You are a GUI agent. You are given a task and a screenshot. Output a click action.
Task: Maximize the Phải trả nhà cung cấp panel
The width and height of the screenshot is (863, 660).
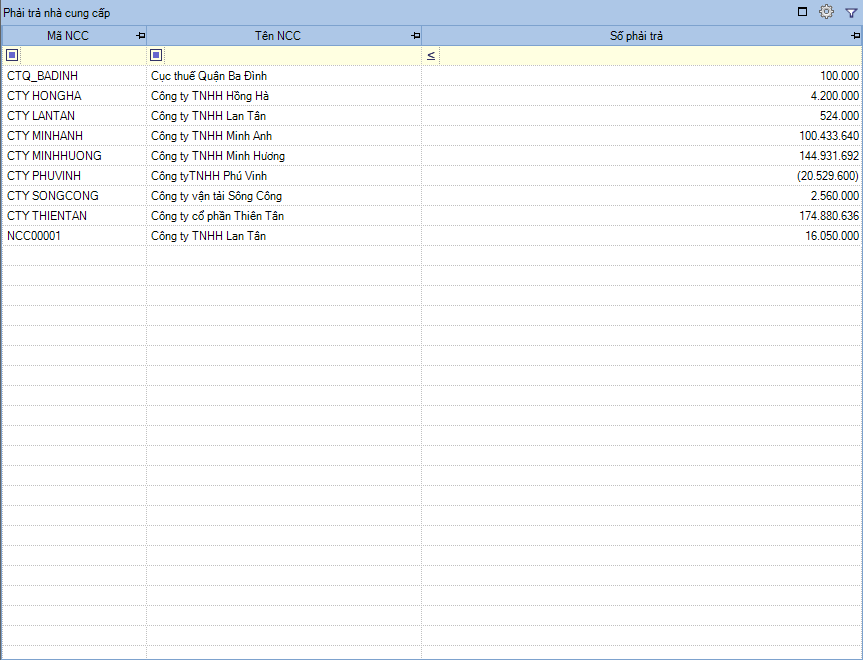(x=802, y=12)
